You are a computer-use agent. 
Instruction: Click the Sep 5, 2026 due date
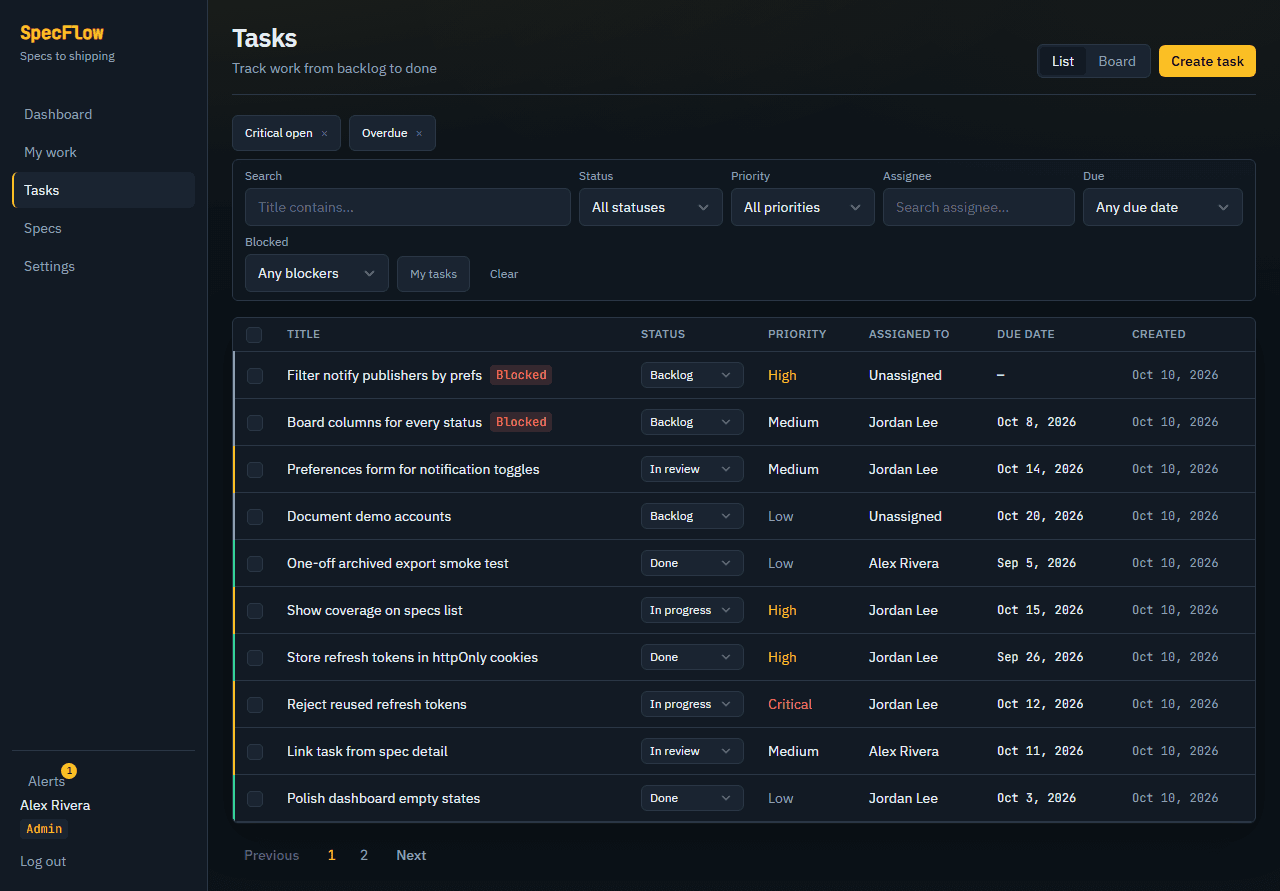1037,563
